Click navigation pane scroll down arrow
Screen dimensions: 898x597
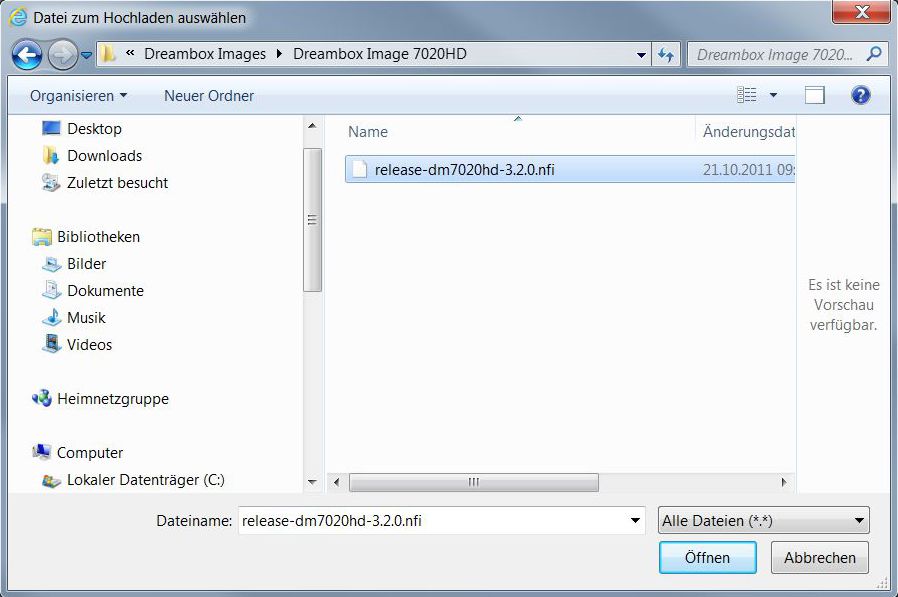(x=312, y=482)
